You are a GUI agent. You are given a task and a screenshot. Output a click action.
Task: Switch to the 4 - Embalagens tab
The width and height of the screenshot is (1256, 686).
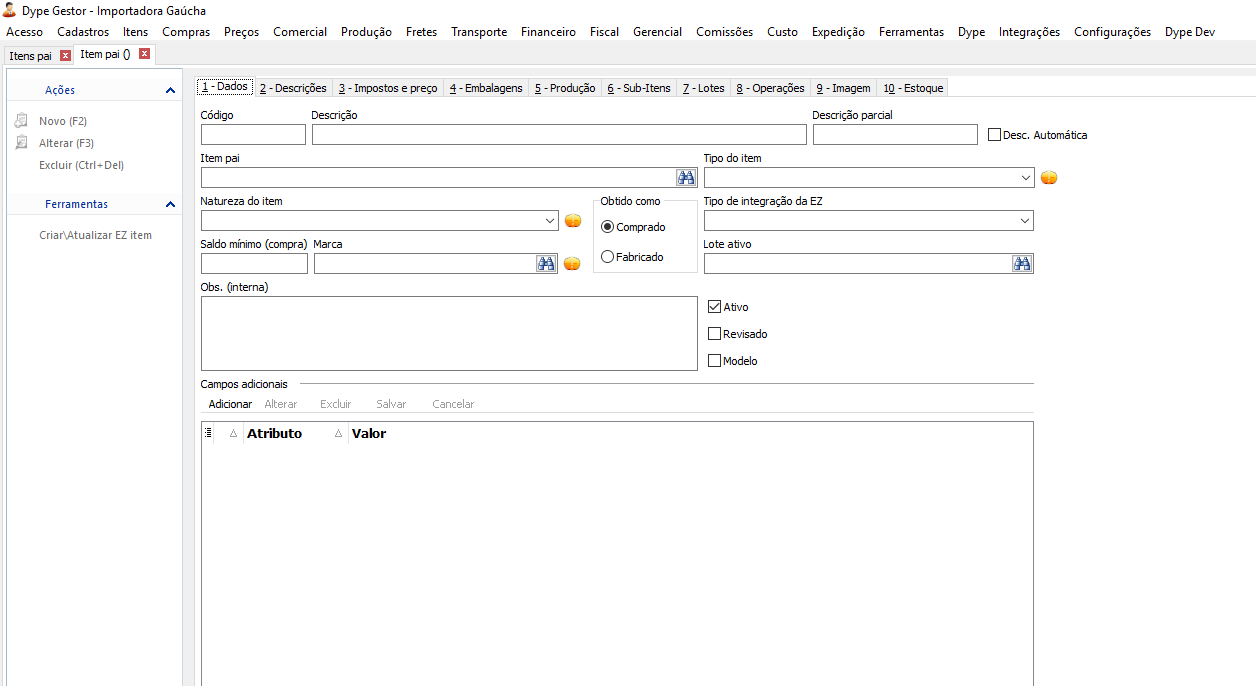486,88
